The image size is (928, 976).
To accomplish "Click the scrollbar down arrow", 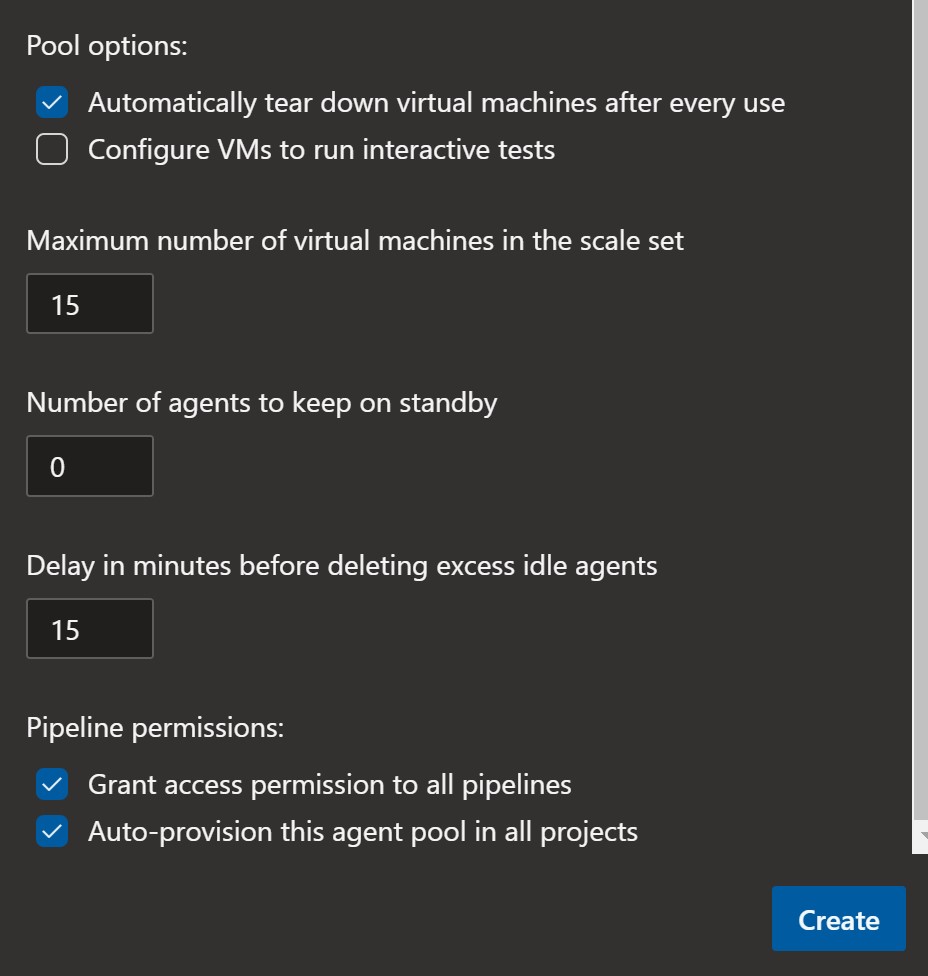I will click(922, 835).
